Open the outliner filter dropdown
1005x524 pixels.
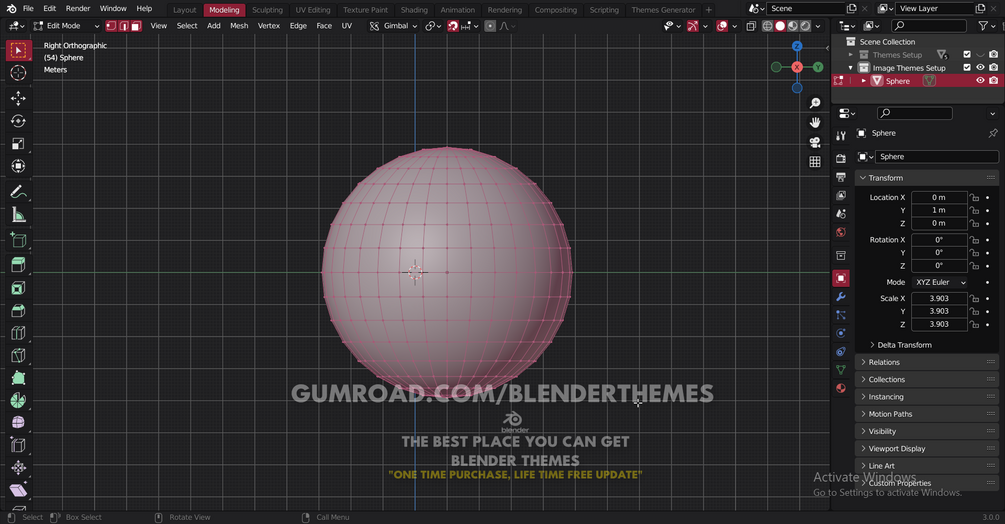pos(986,26)
